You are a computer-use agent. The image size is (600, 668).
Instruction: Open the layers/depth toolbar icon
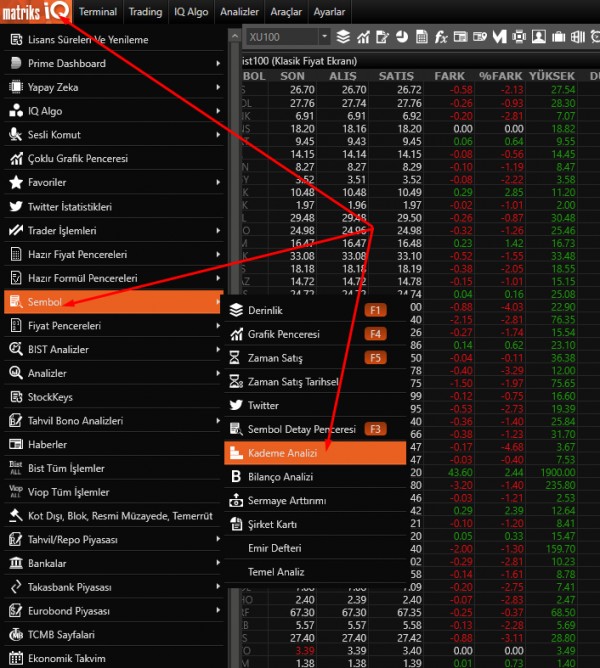coord(343,37)
